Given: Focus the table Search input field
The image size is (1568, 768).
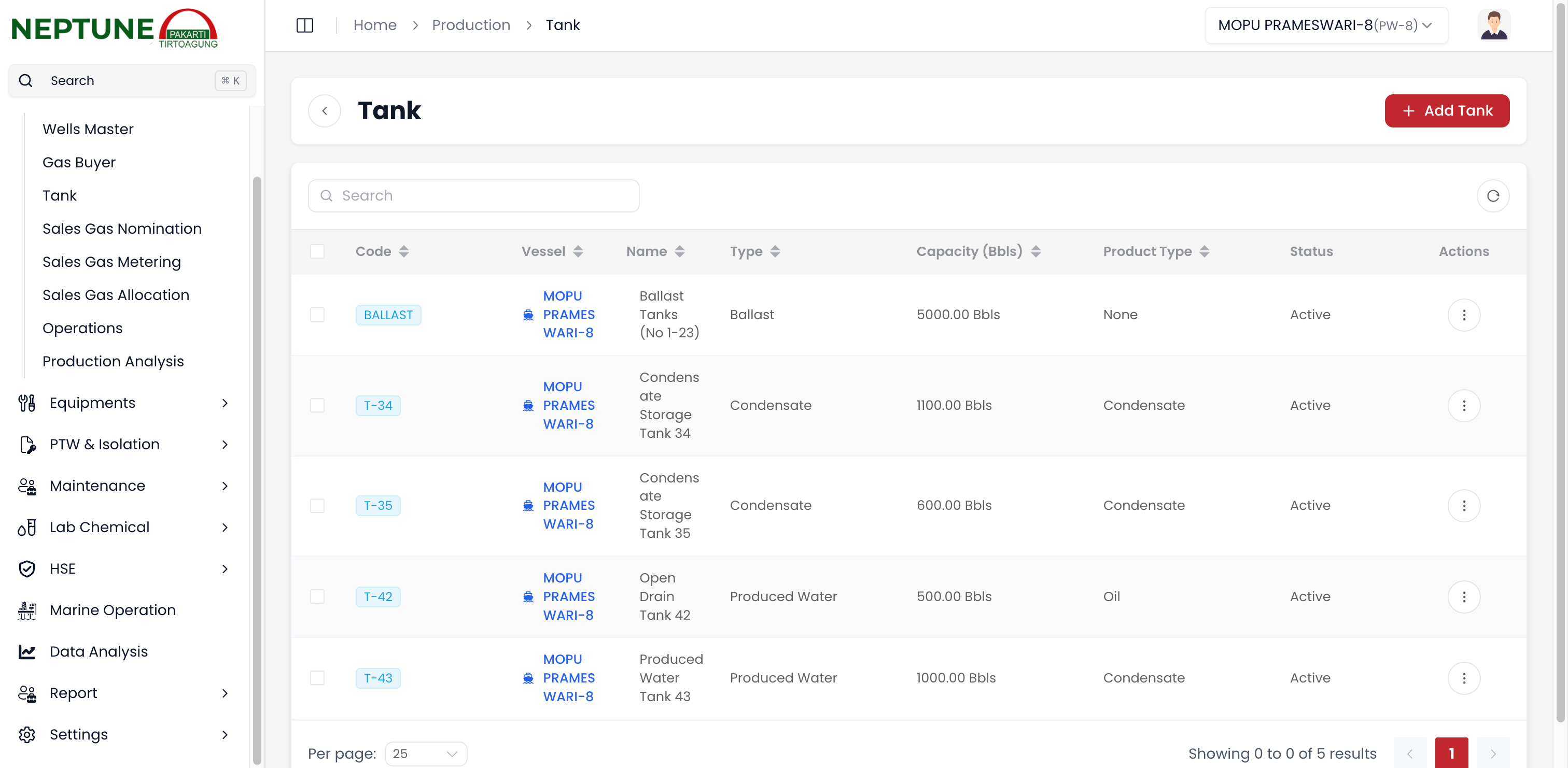Looking at the screenshot, I should pyautogui.click(x=473, y=196).
